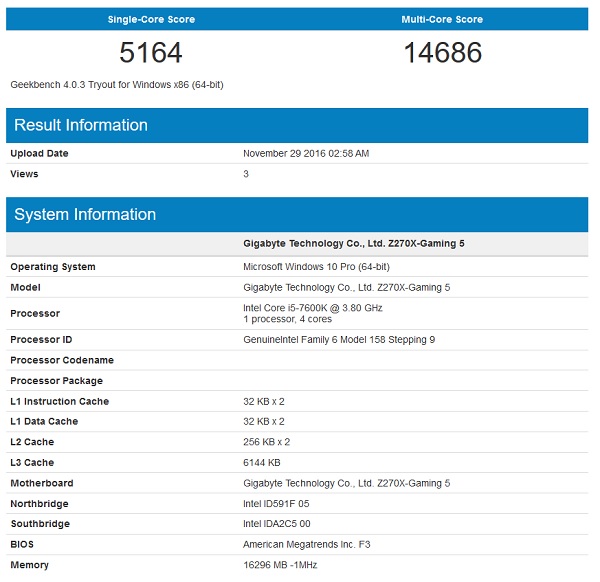Select American Megatrends Inc. F3 value
This screenshot has height=582, width=600.
pyautogui.click(x=307, y=545)
